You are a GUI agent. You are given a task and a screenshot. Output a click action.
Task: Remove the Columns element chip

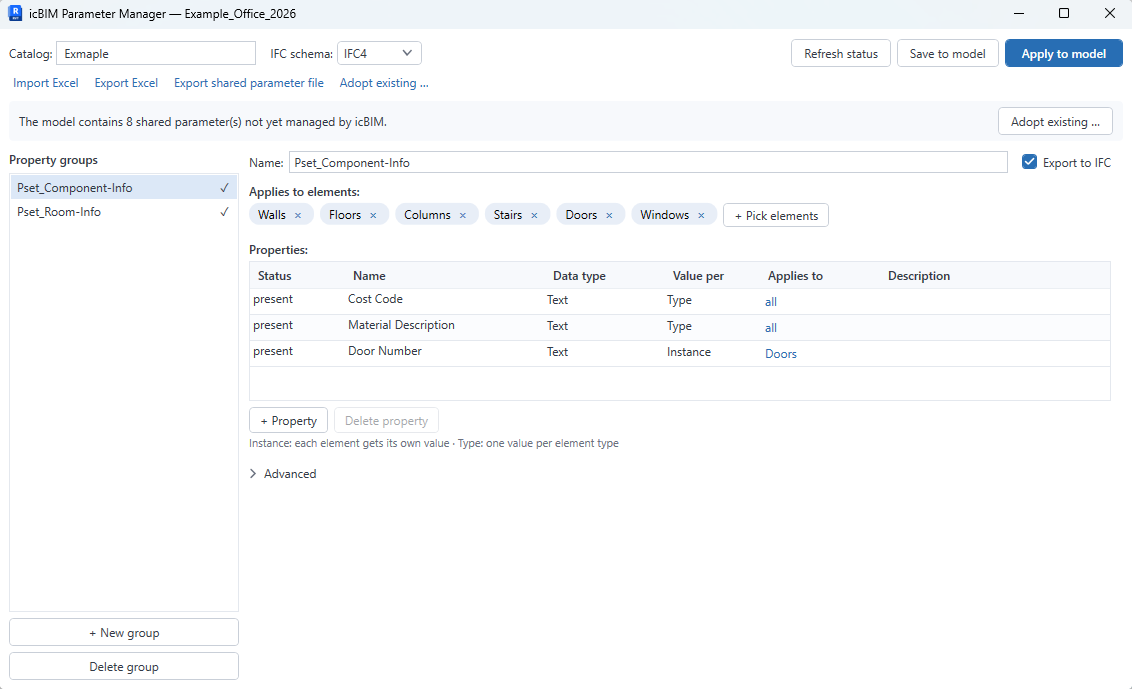[463, 215]
